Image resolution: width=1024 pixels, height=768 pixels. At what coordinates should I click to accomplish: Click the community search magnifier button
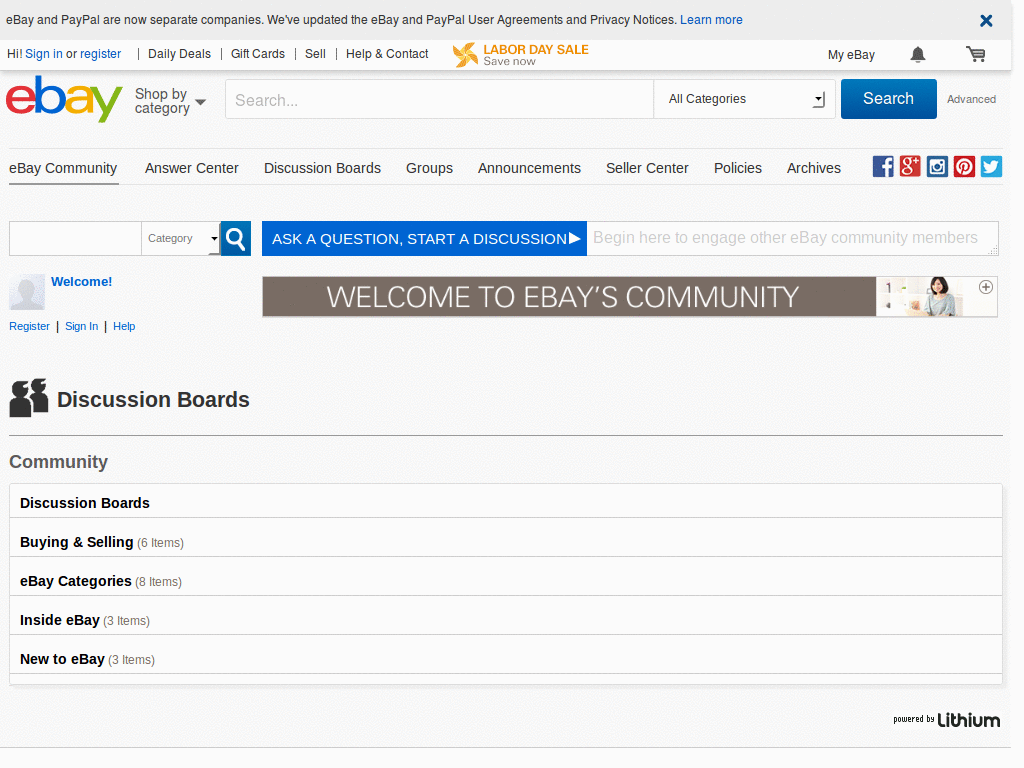[x=236, y=238]
